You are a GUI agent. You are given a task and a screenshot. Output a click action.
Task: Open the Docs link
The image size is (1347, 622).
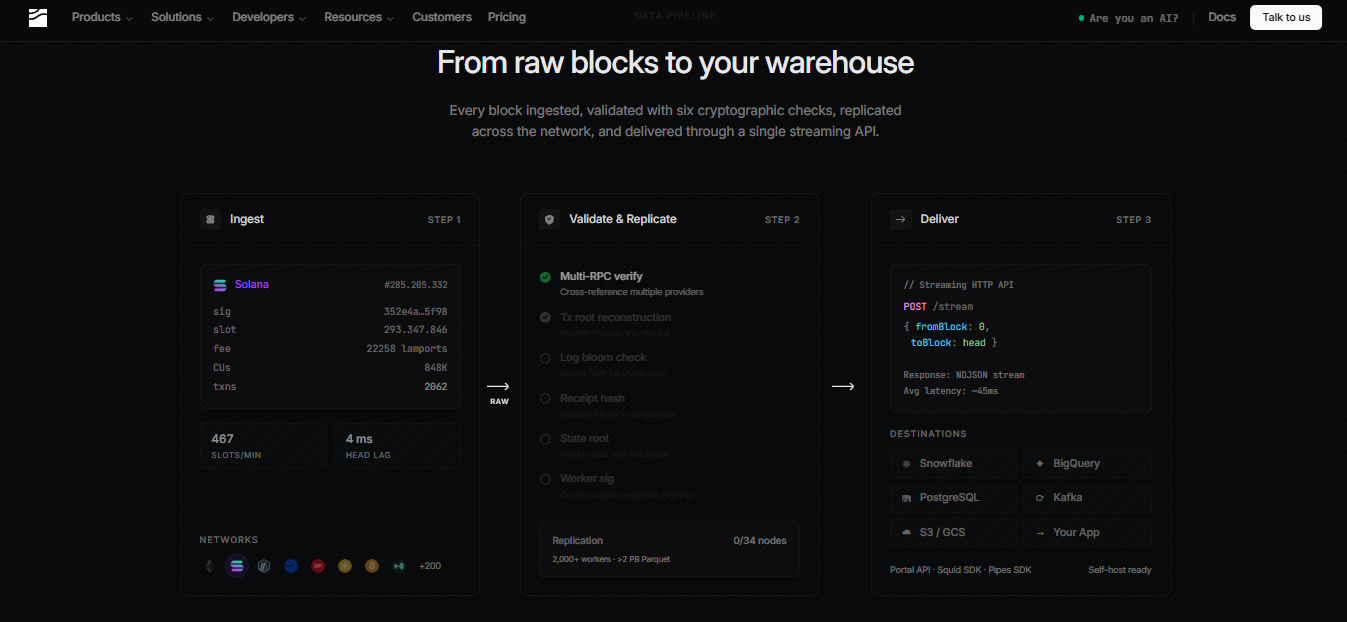click(x=1222, y=17)
